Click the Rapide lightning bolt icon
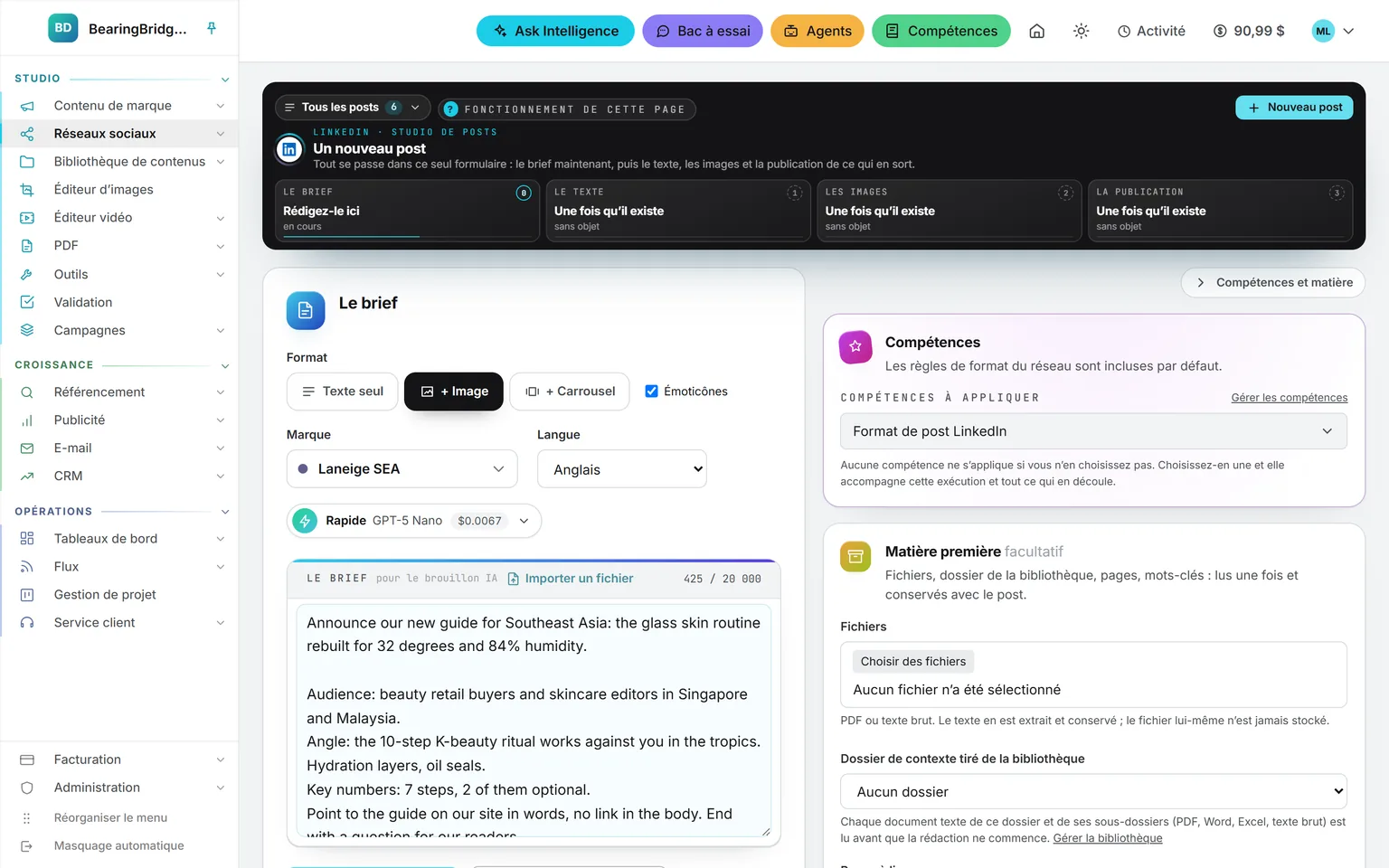1389x868 pixels. pos(305,521)
